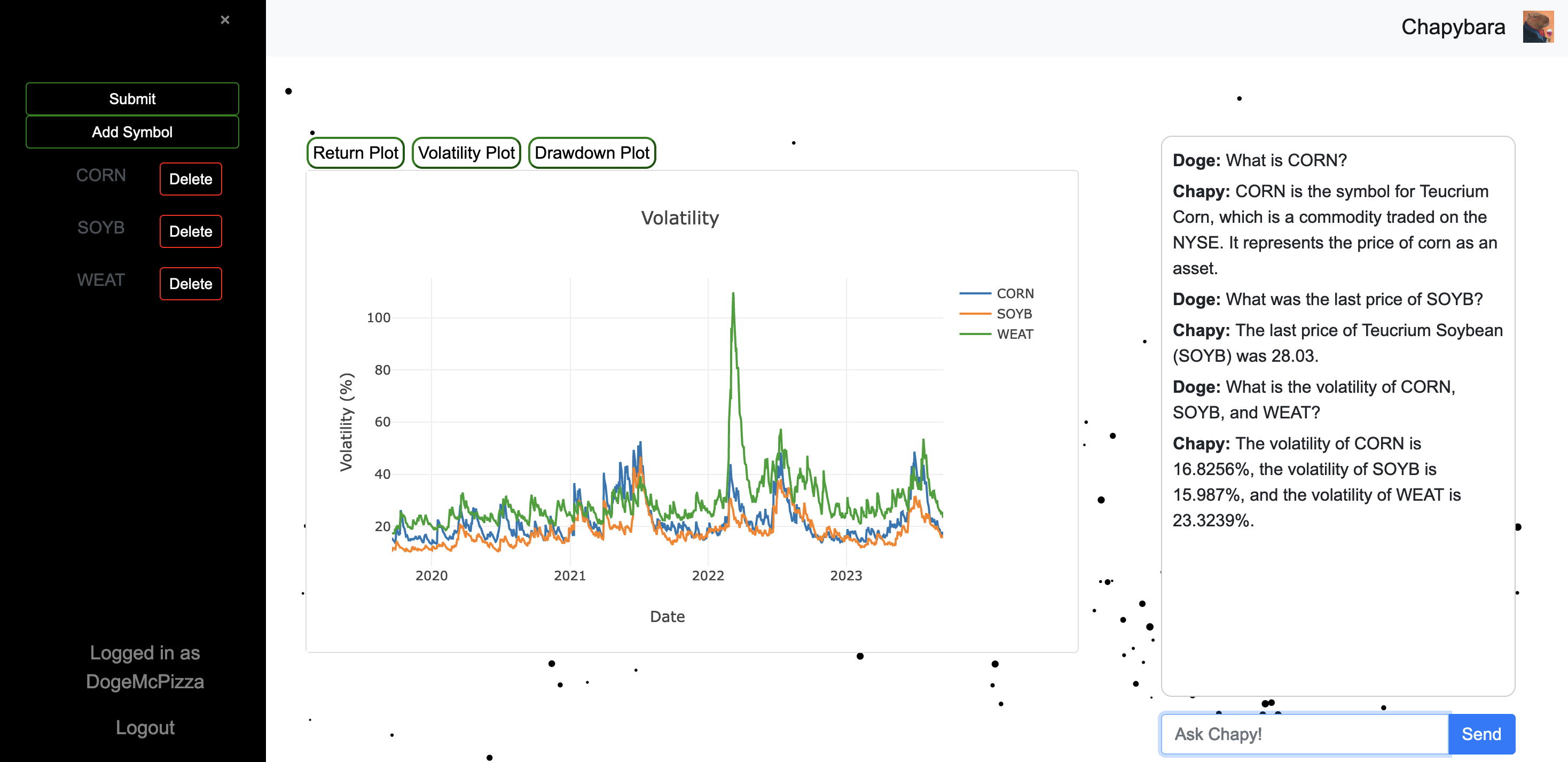Delete the SOYB symbol
Image resolution: width=1568 pixels, height=762 pixels.
191,231
